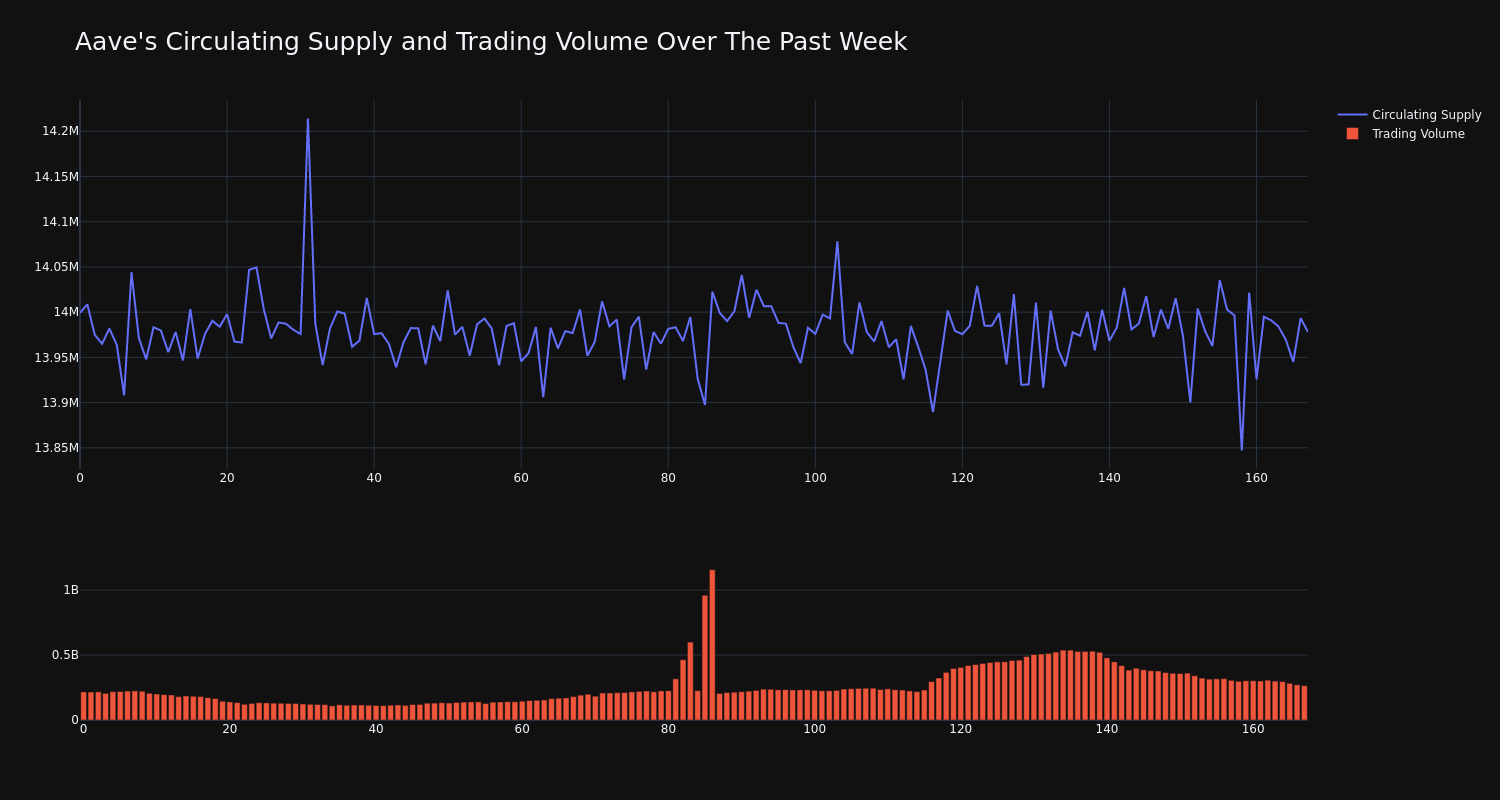This screenshot has width=1500, height=800.
Task: Click the highest supply spike on line chart
Action: (x=308, y=120)
